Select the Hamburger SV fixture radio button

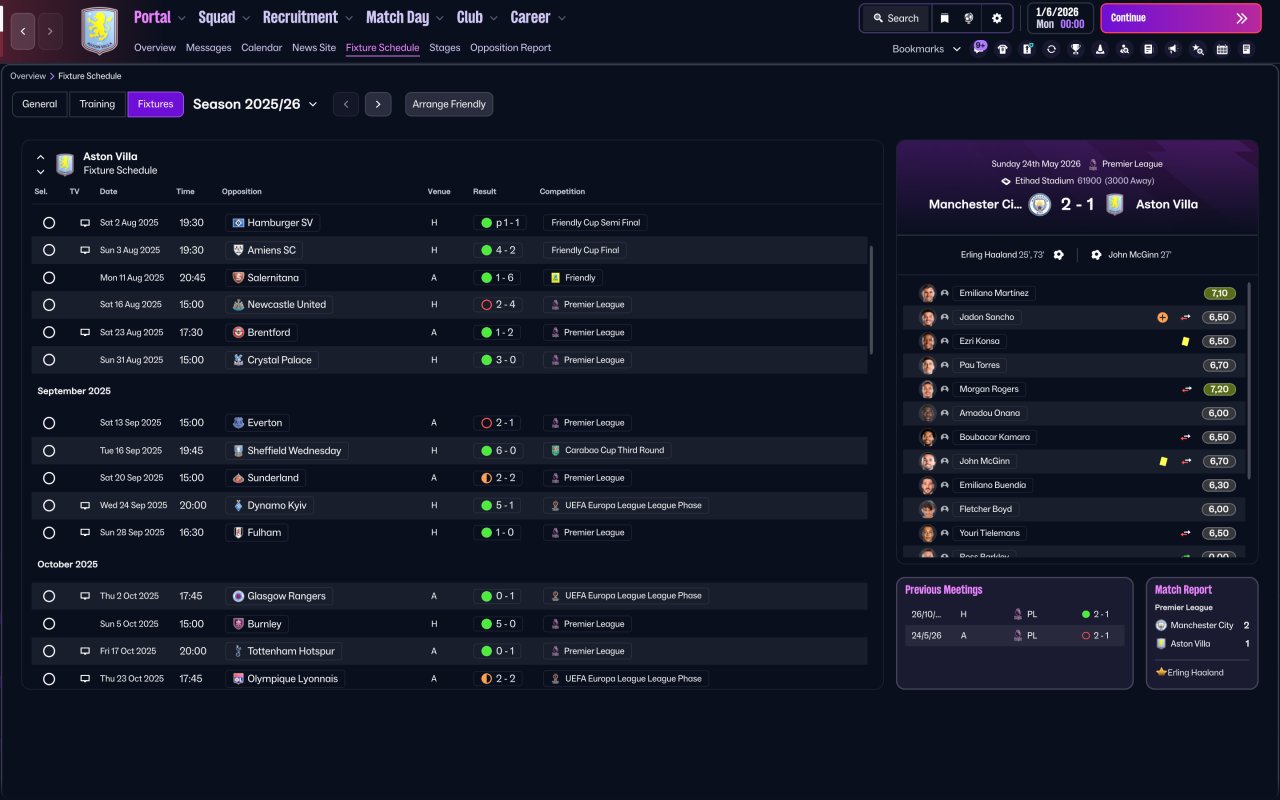coord(49,223)
